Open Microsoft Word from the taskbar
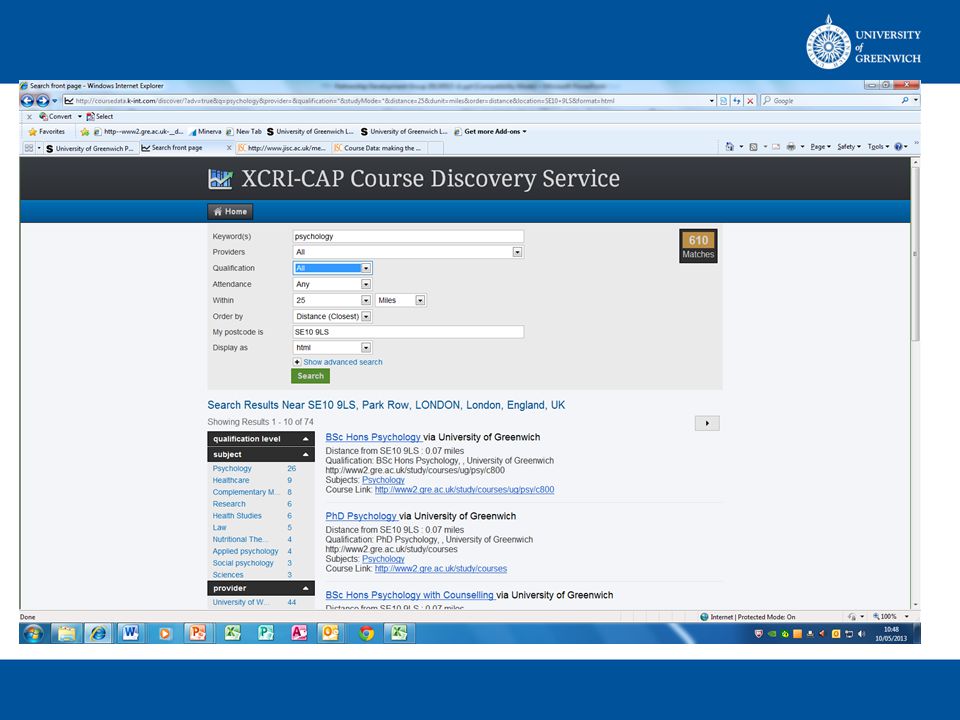Viewport: 960px width, 720px height. [x=130, y=633]
